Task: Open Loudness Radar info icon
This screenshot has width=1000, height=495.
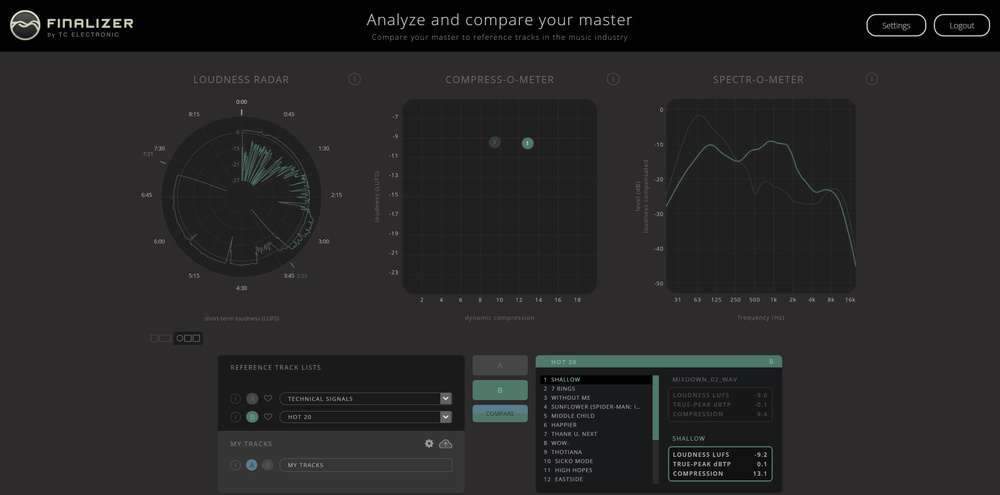Action: point(354,80)
